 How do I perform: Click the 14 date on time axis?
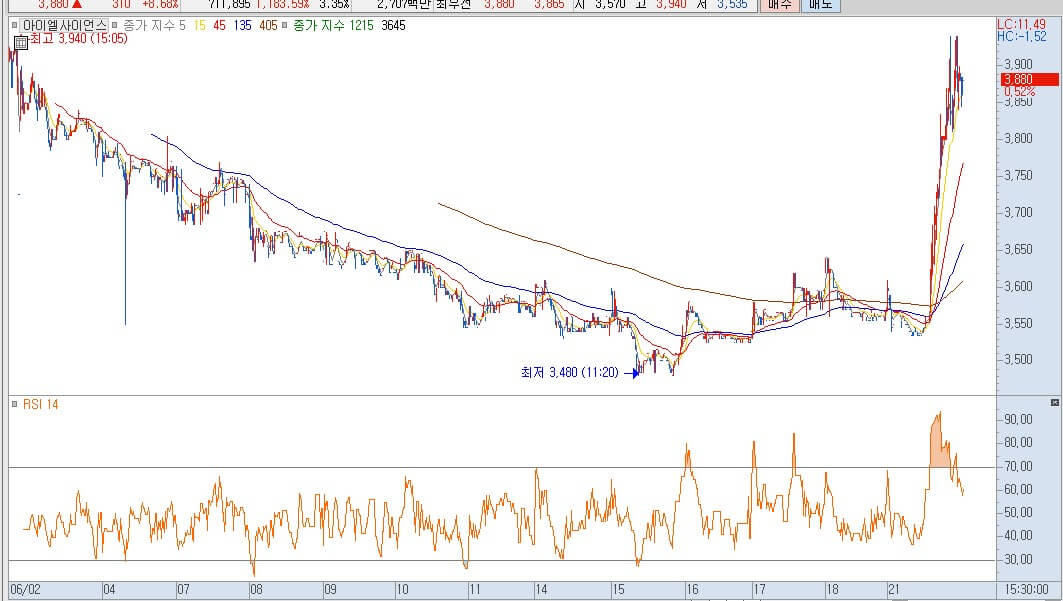[540, 589]
